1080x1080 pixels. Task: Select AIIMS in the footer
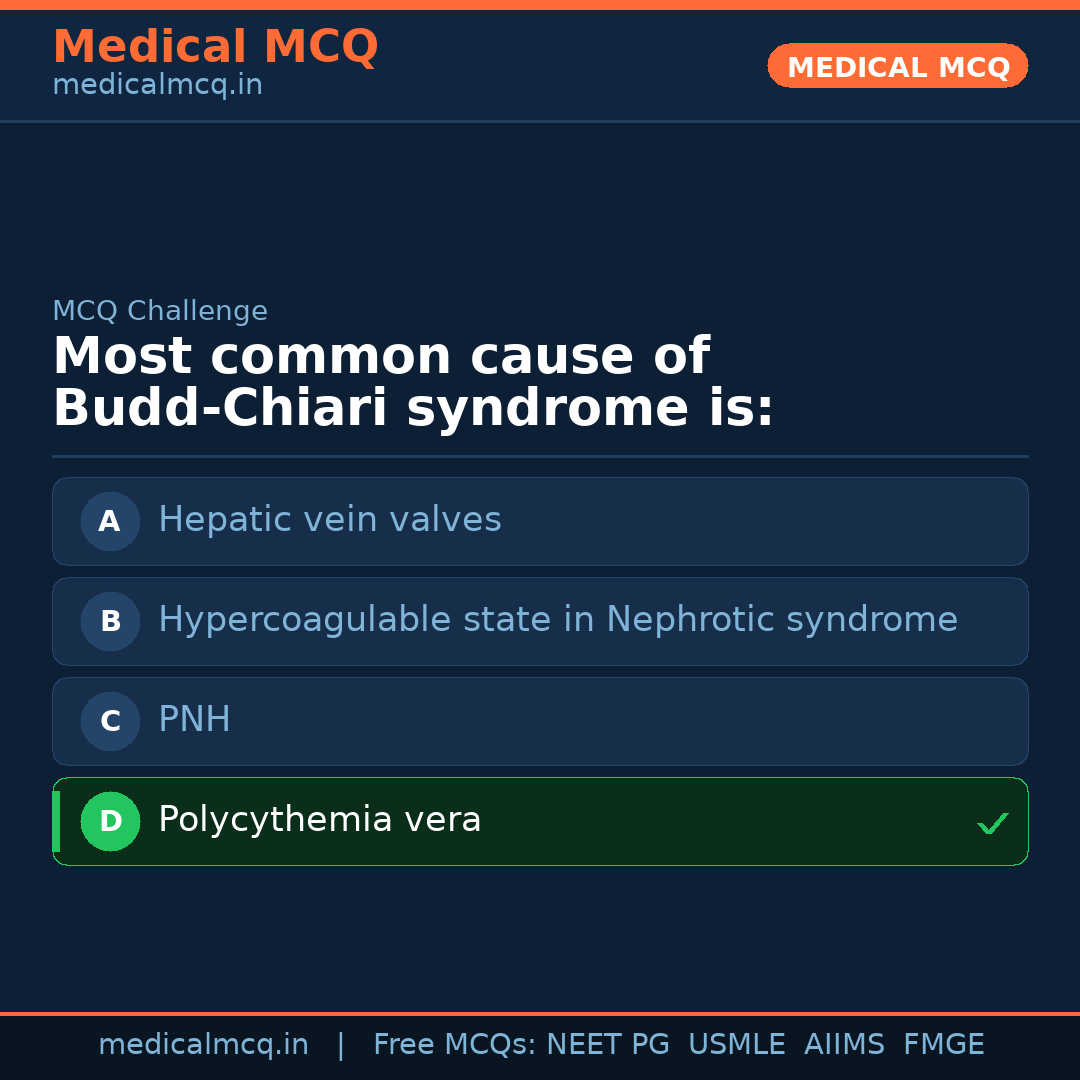(x=844, y=1045)
